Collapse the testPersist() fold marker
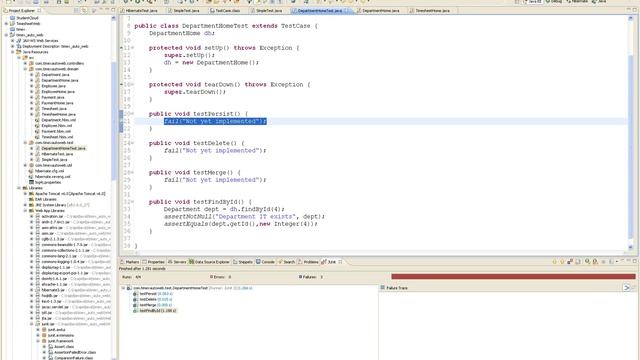 click(132, 114)
